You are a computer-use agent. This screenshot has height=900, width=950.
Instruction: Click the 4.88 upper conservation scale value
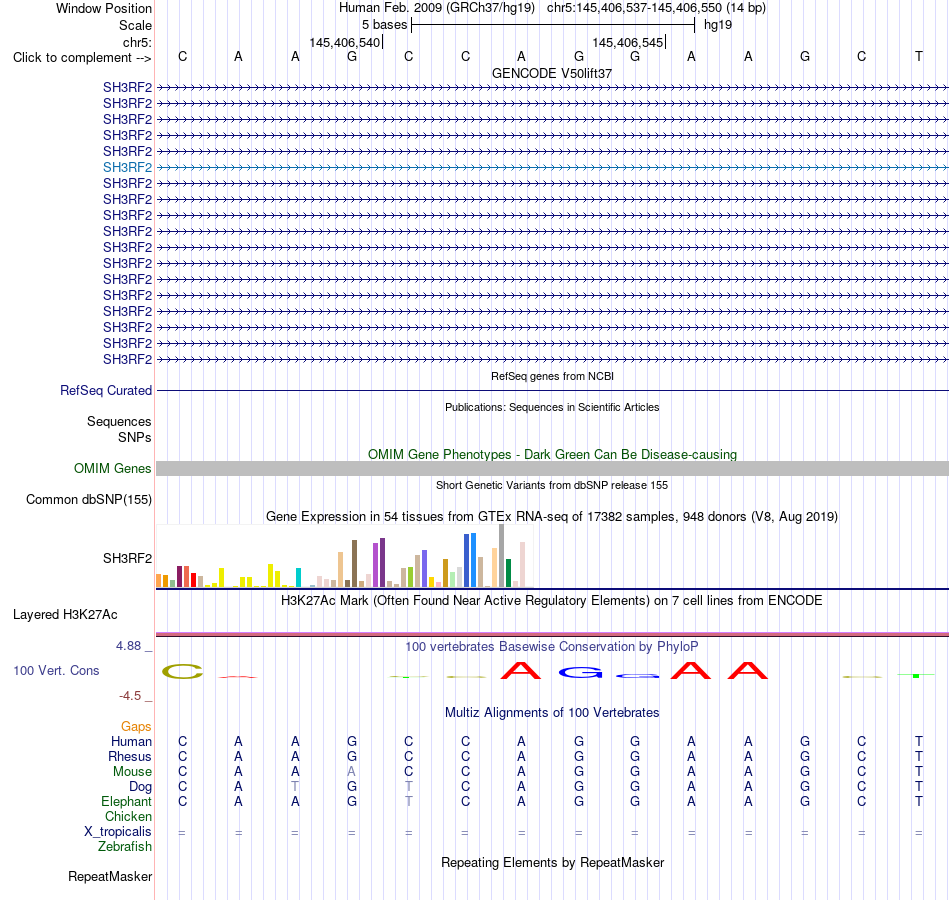[128, 646]
